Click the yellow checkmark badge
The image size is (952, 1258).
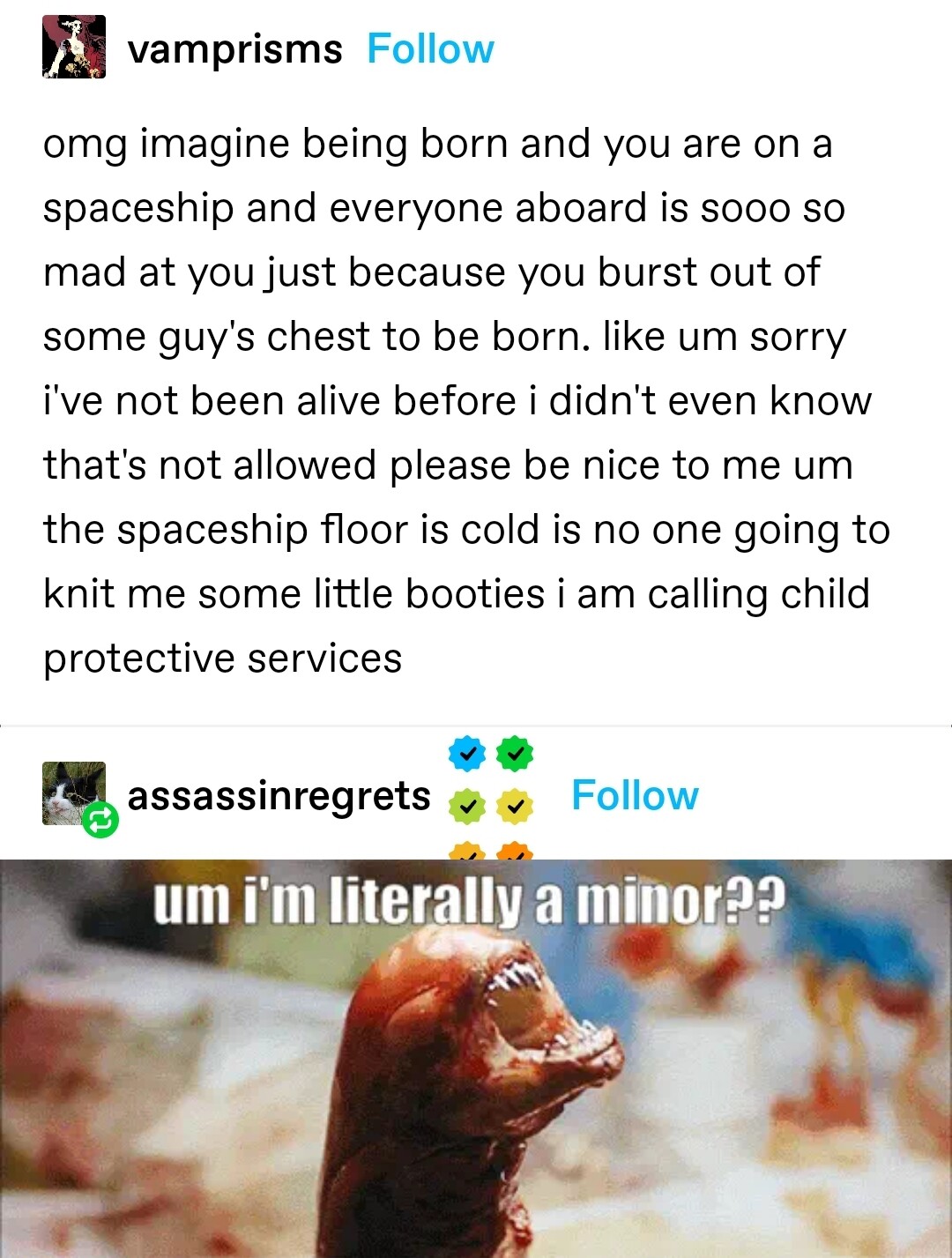(x=515, y=805)
